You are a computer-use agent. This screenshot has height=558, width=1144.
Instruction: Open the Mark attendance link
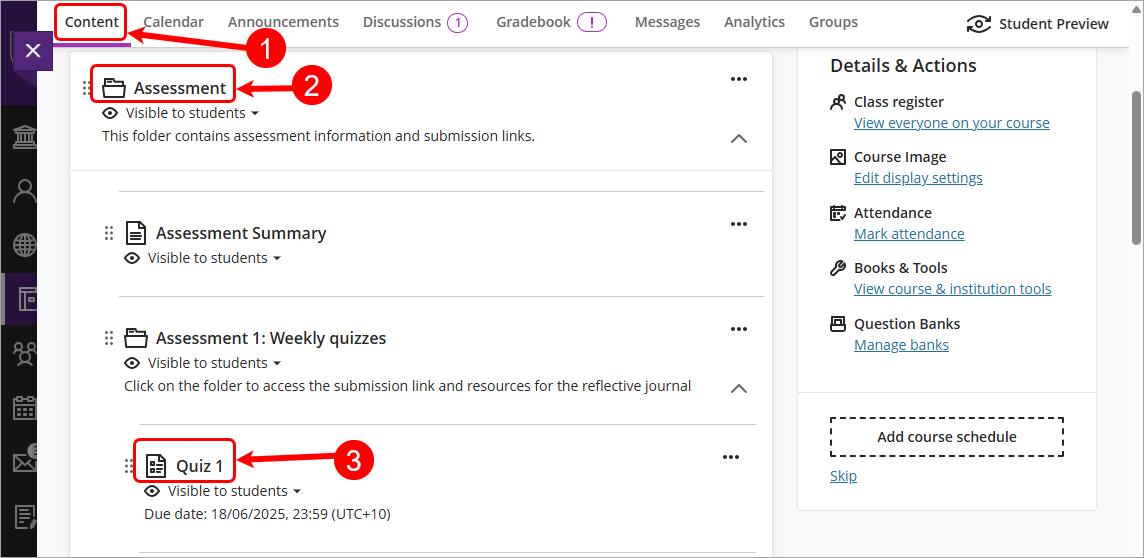pyautogui.click(x=909, y=234)
